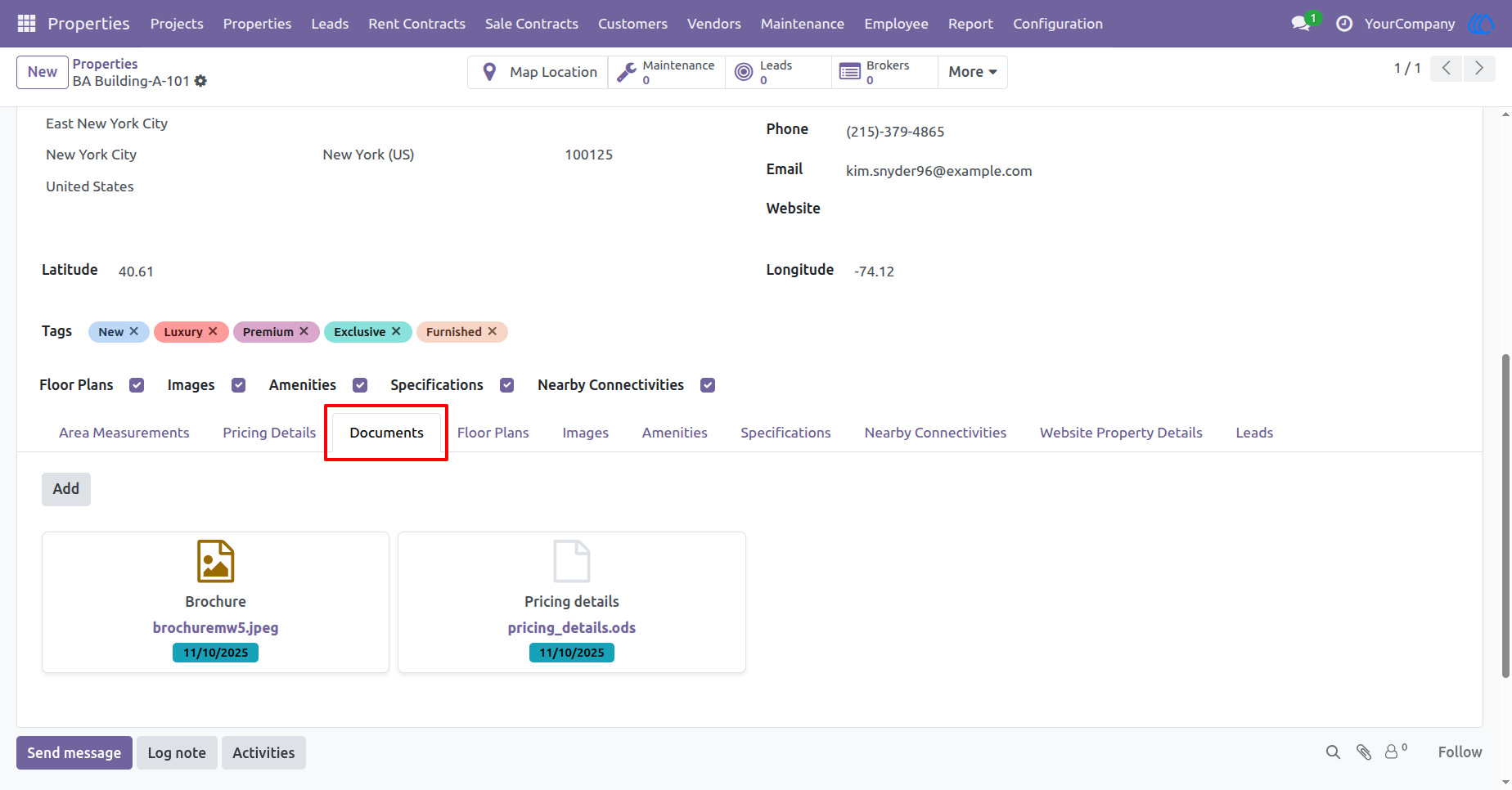The height and width of the screenshot is (790, 1512).
Task: Go to previous record arrow
Action: [1447, 69]
